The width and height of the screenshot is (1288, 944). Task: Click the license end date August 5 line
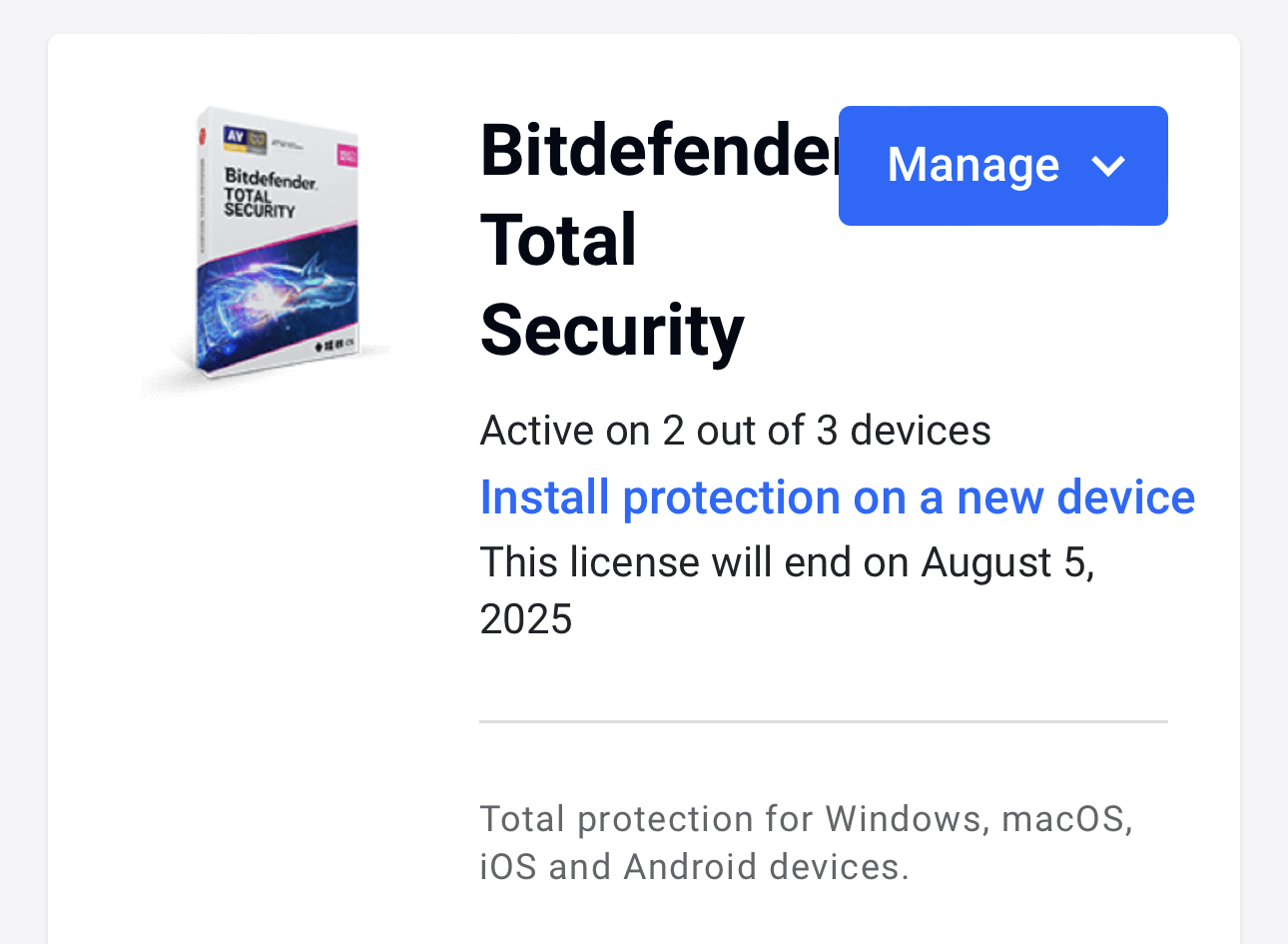coord(787,562)
